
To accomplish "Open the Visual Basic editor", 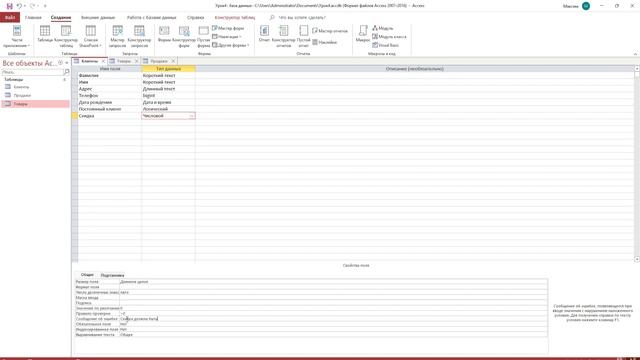I will coord(385,45).
